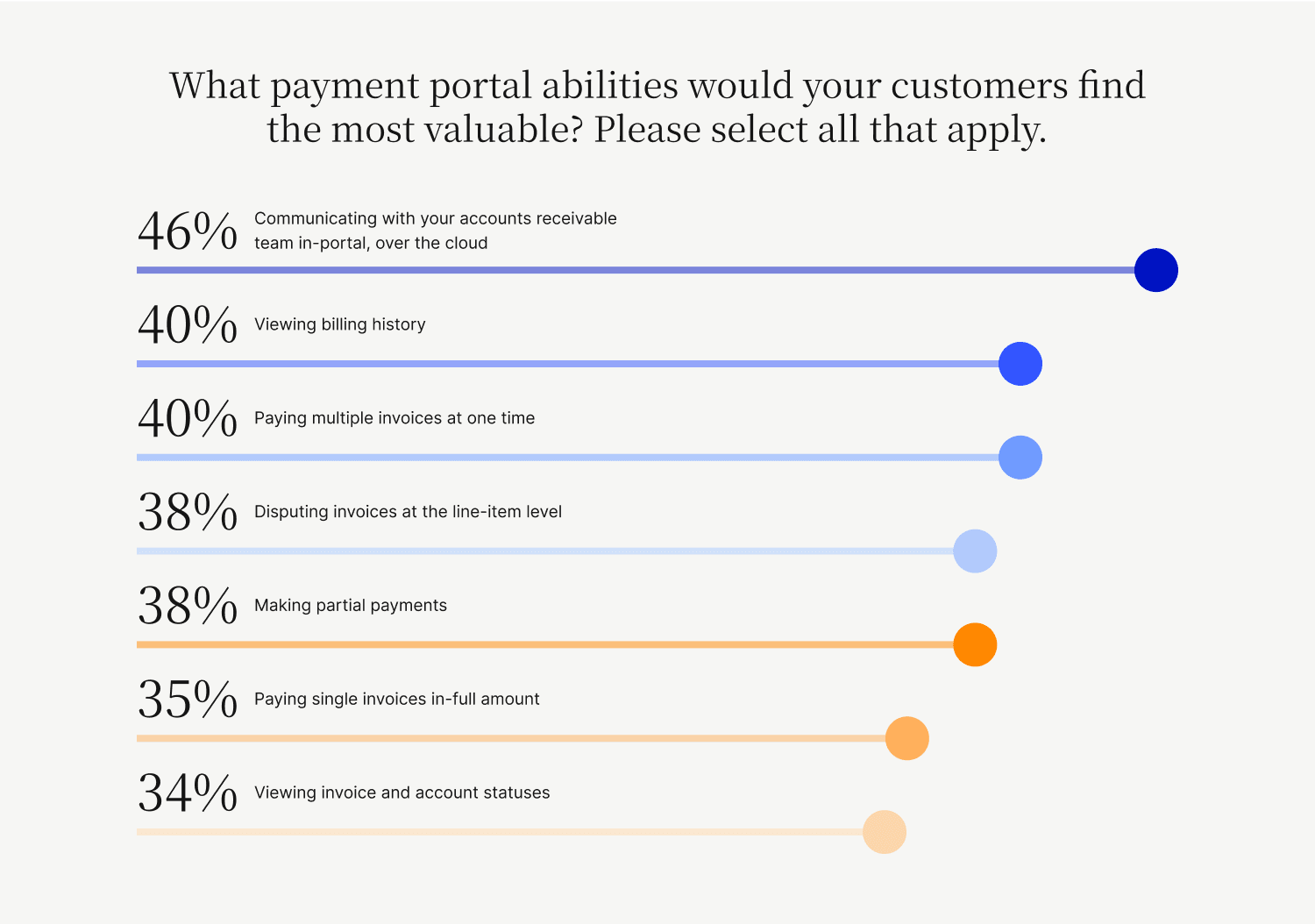Click the blue dot for Viewing billing history
This screenshot has height=924, width=1315.
coord(1020,364)
